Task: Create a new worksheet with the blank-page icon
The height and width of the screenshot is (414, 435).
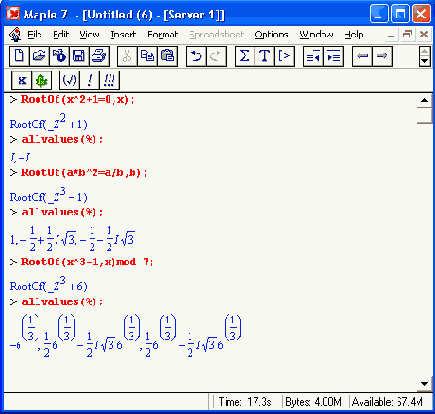Action: [19, 56]
